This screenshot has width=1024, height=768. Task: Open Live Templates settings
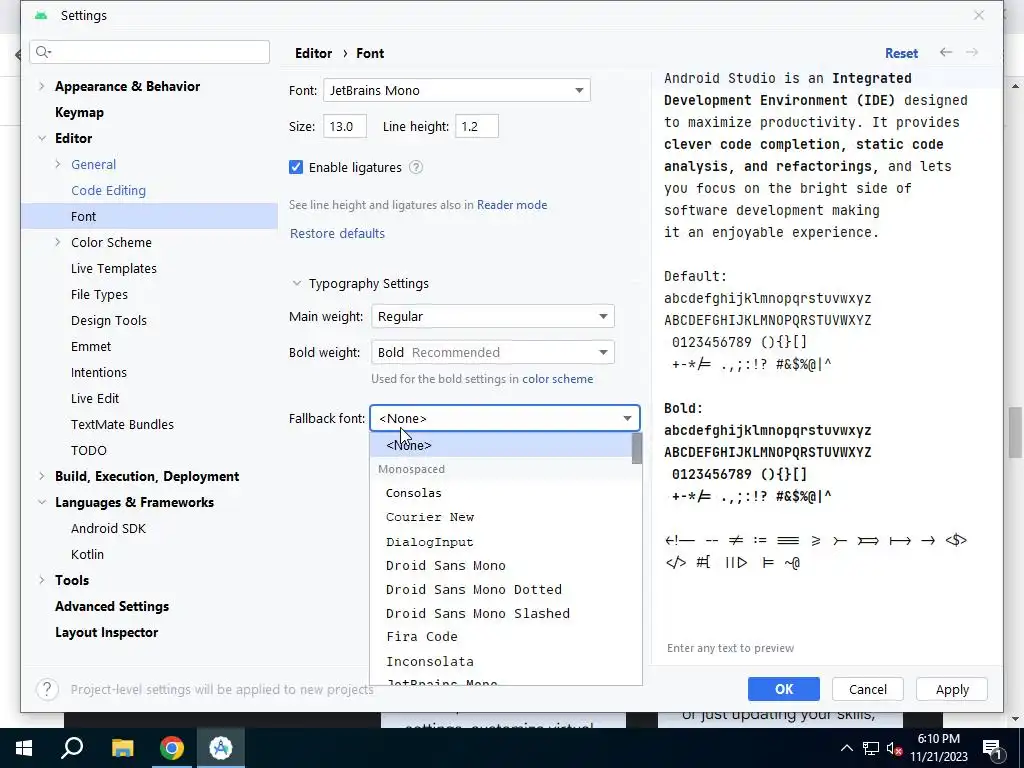[114, 268]
